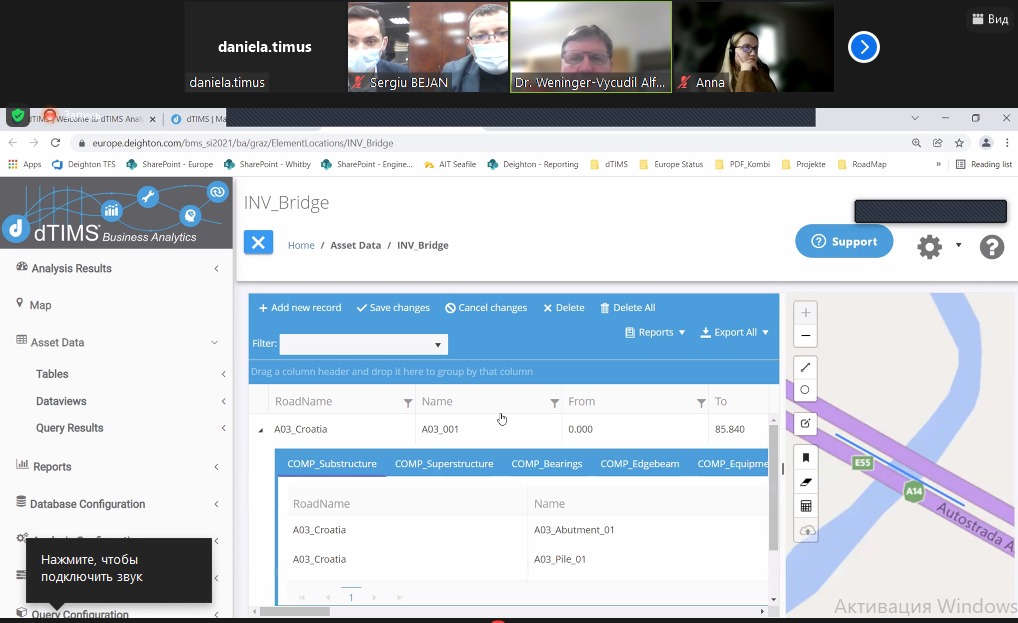
Task: Open the Export All dropdown
Action: [735, 332]
